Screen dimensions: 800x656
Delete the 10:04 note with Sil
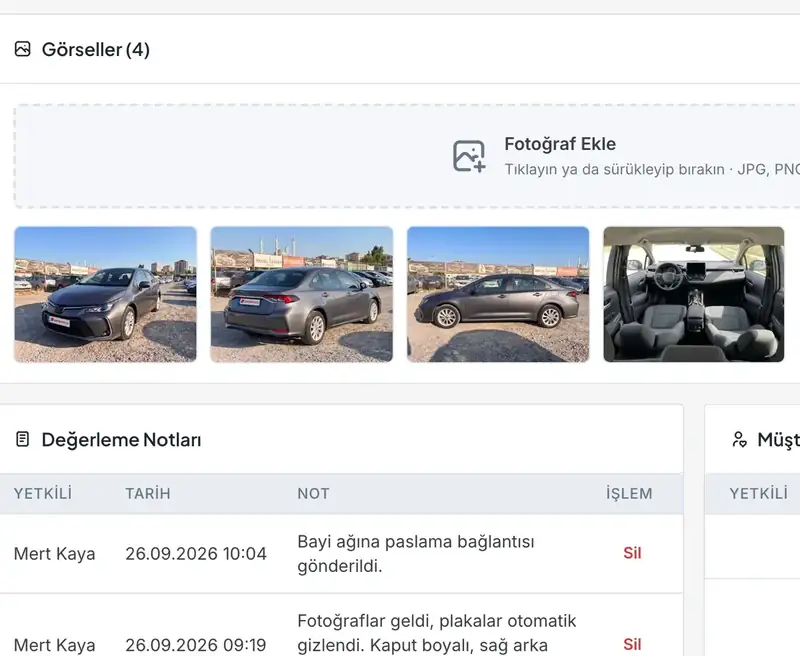(x=632, y=553)
